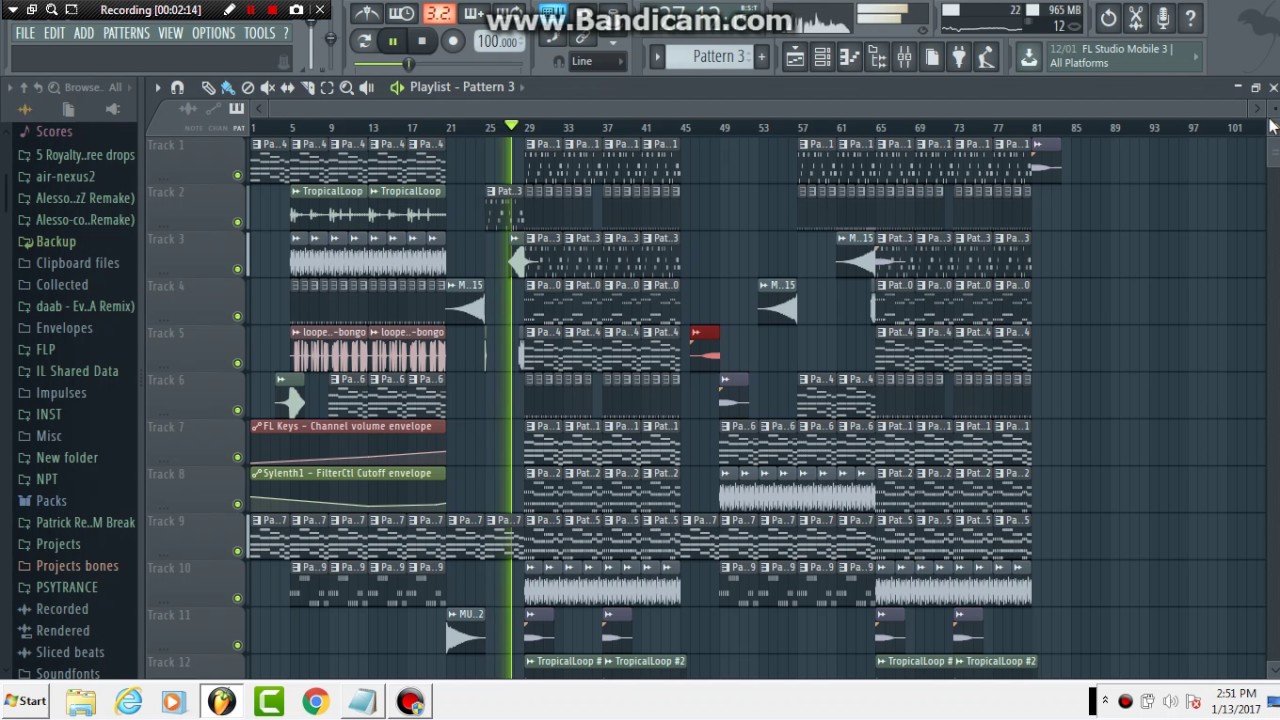Open the playlist options menu arrow
Screen dimensions: 1280x720
click(x=157, y=88)
